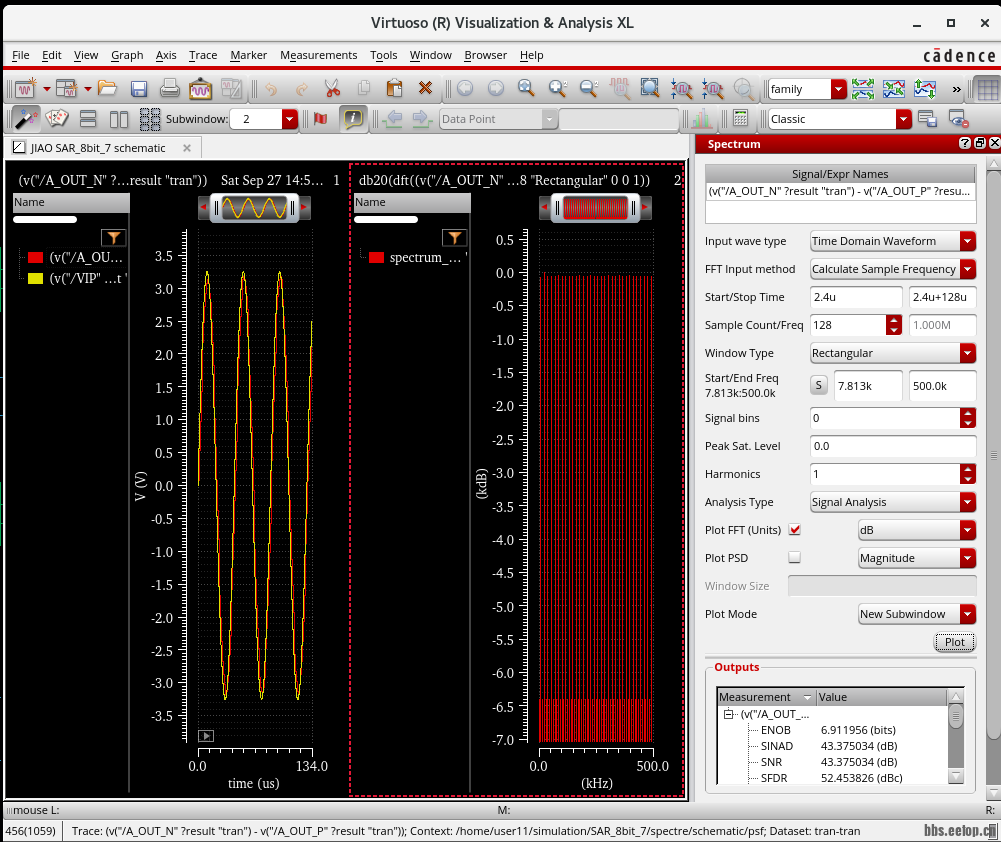This screenshot has height=842, width=1001.
Task: Open Input wave type dropdown
Action: pos(968,241)
